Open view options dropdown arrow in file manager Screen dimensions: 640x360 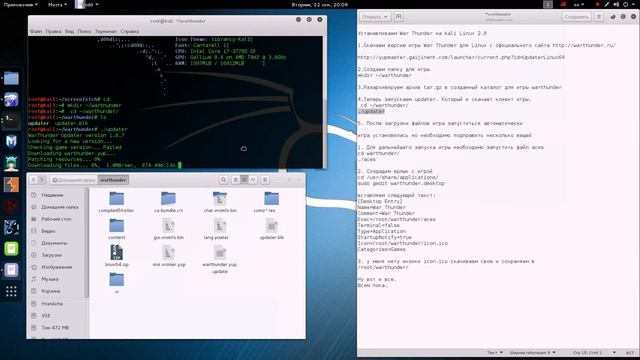253,180
